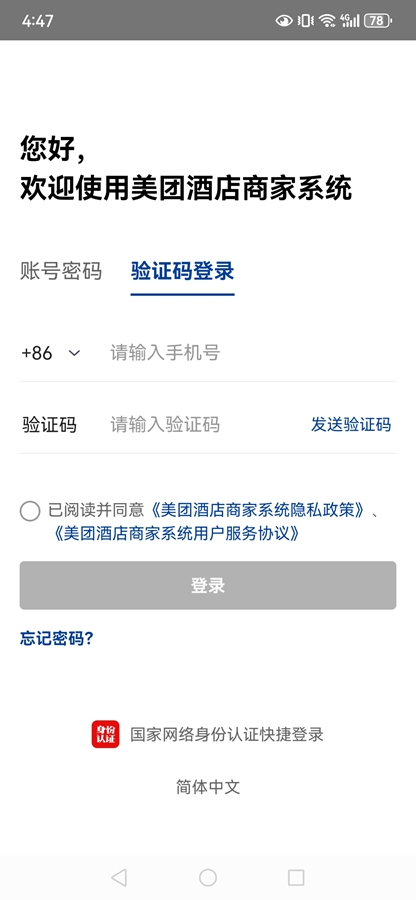Tap the red 身份认证 identity icon
Image resolution: width=416 pixels, height=900 pixels.
[x=105, y=734]
